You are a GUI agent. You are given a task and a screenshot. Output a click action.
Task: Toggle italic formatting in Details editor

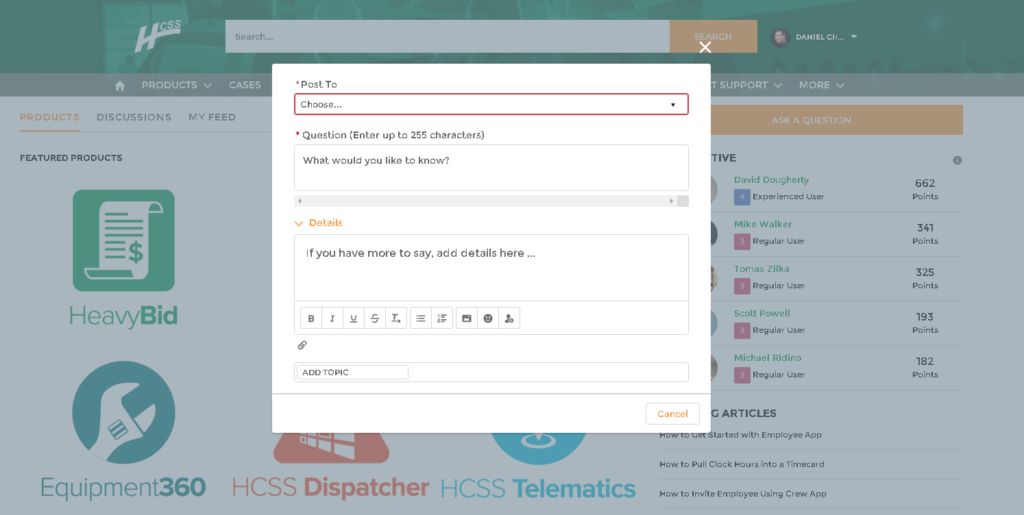(x=332, y=319)
